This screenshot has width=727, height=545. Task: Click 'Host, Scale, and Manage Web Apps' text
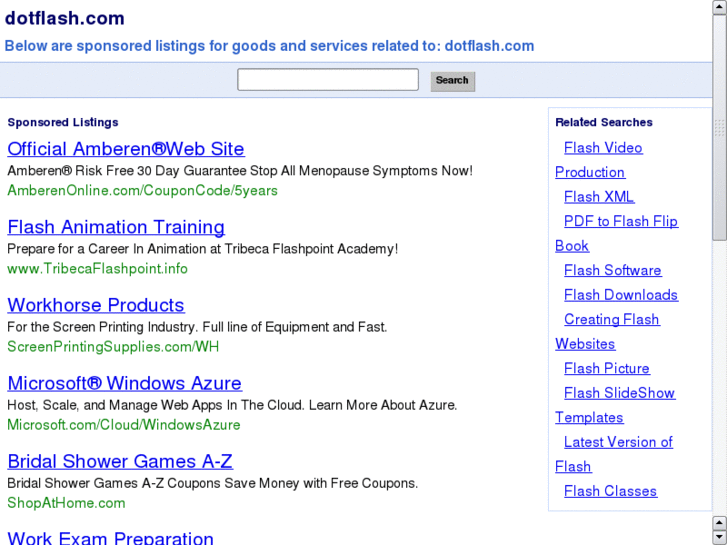(232, 405)
